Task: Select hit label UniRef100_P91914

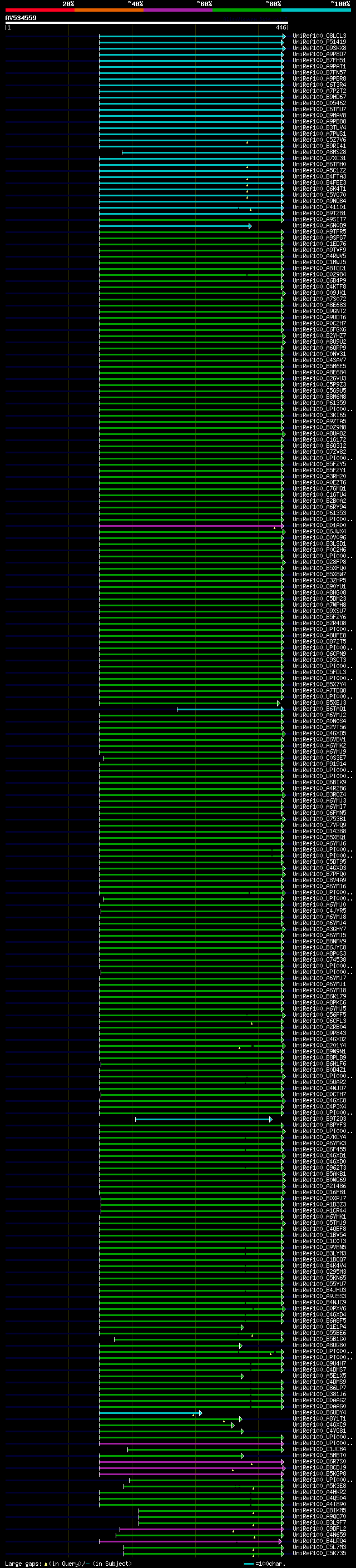Action: (x=319, y=764)
